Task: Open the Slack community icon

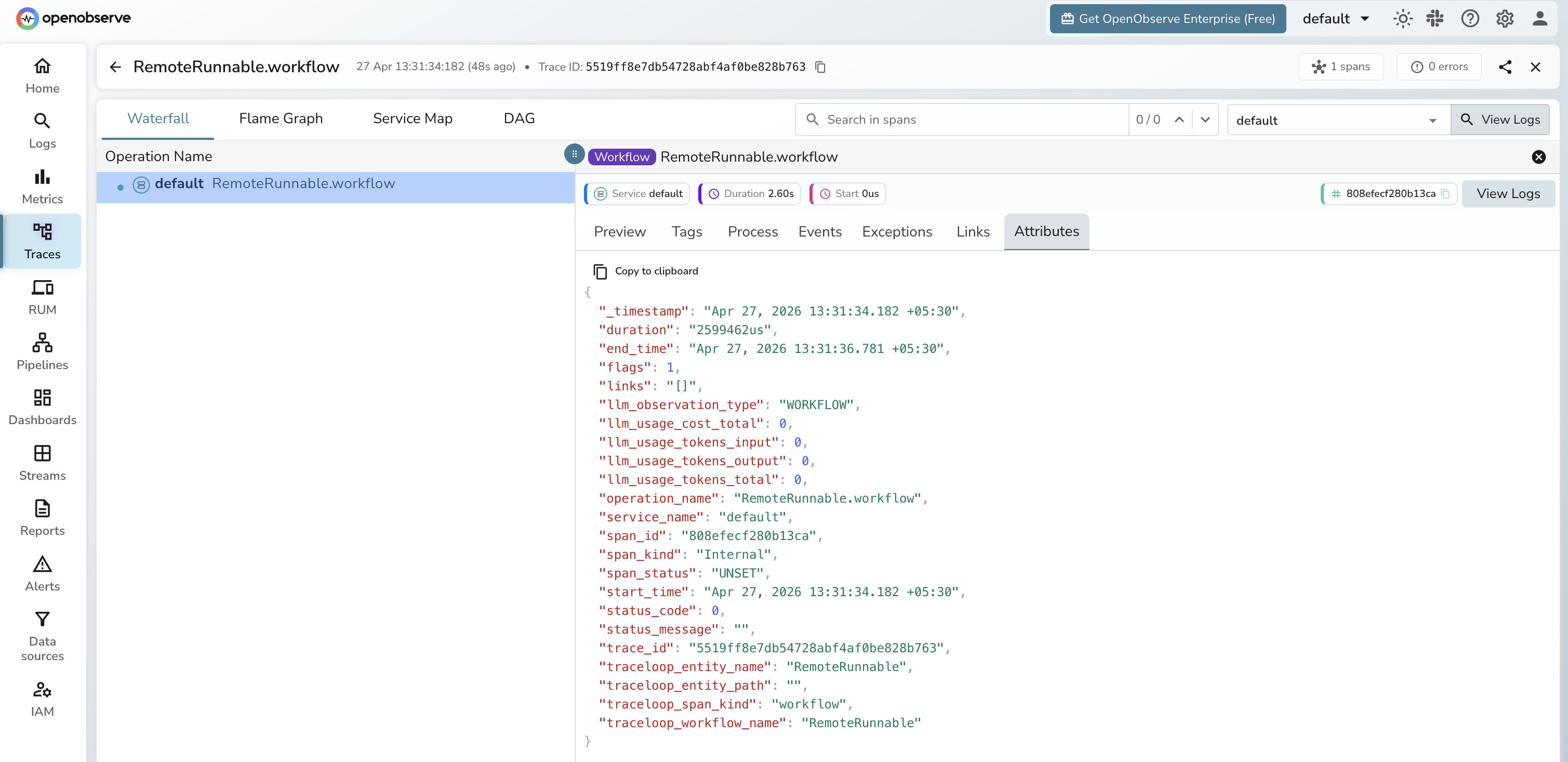Action: [1436, 18]
